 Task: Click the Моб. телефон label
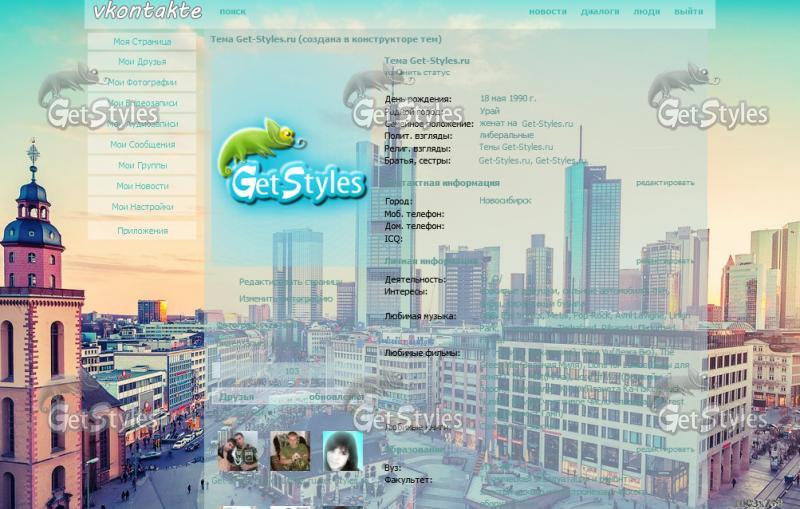click(414, 214)
